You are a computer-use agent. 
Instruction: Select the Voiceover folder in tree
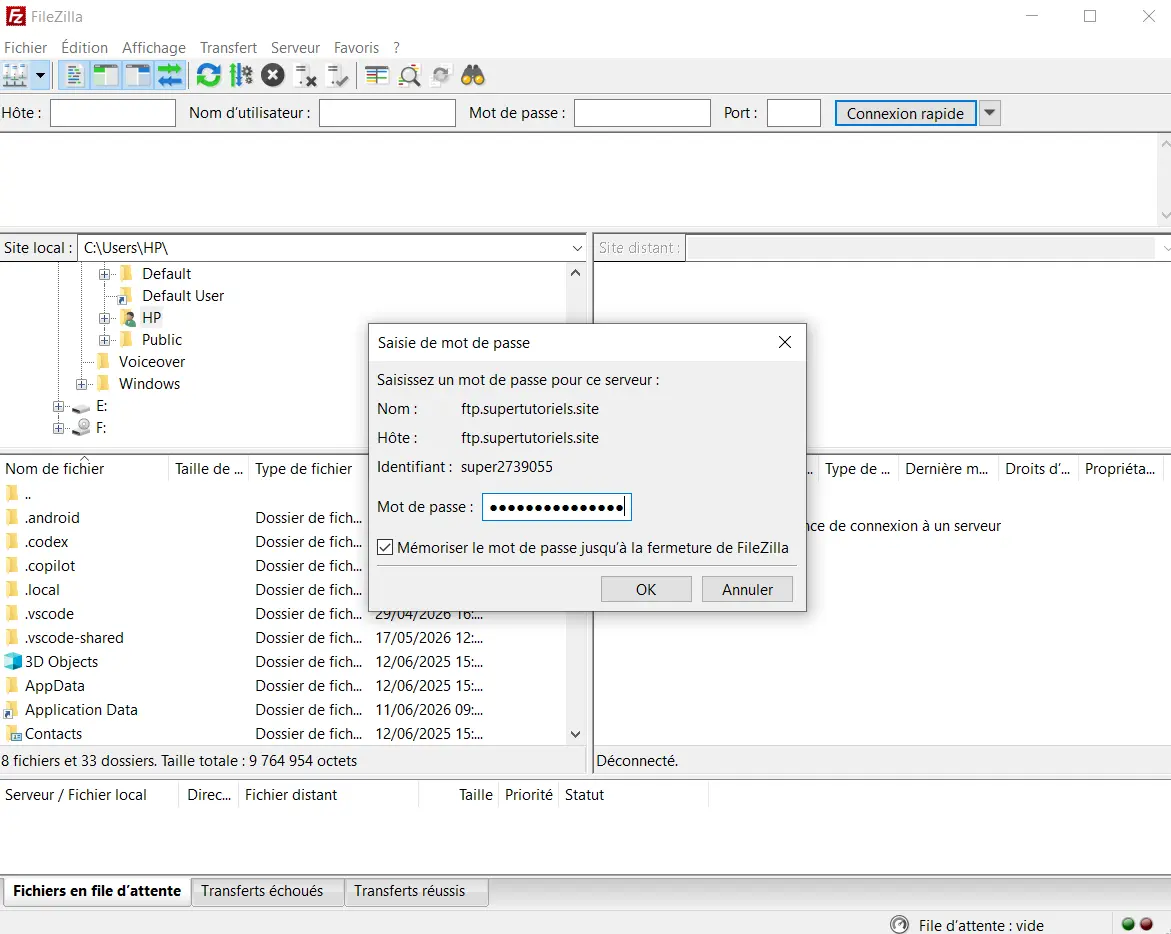[152, 362]
